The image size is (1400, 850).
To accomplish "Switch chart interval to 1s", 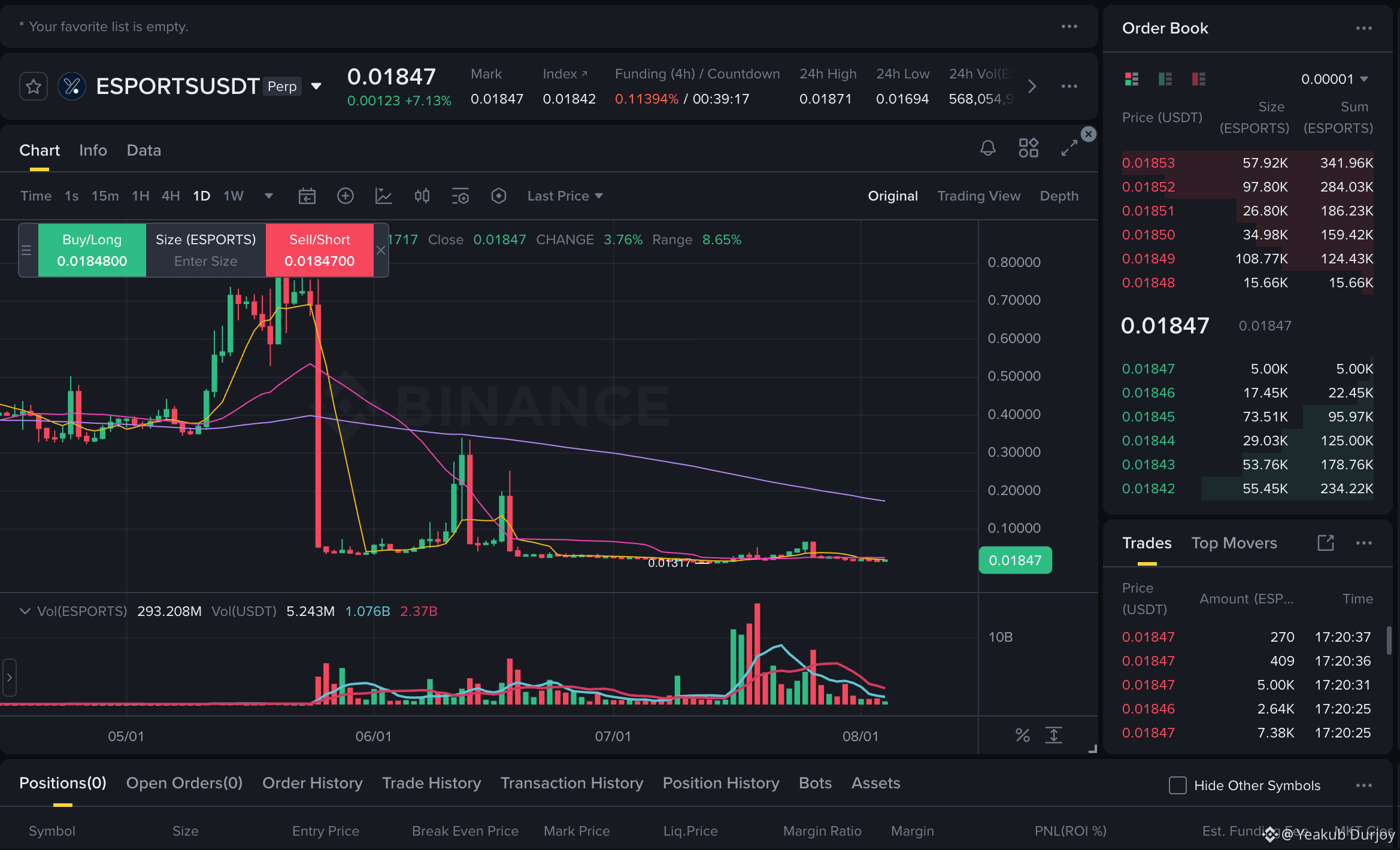I will coord(72,196).
